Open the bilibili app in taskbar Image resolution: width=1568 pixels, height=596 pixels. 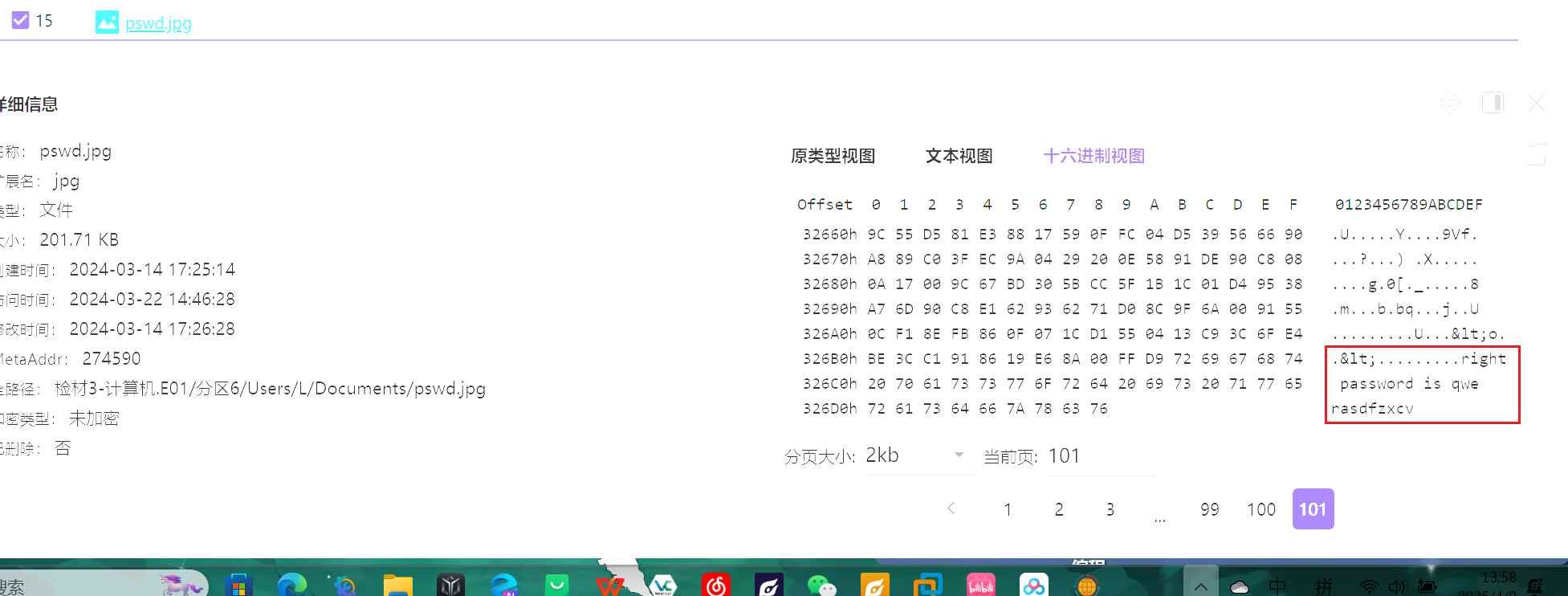coord(980,586)
